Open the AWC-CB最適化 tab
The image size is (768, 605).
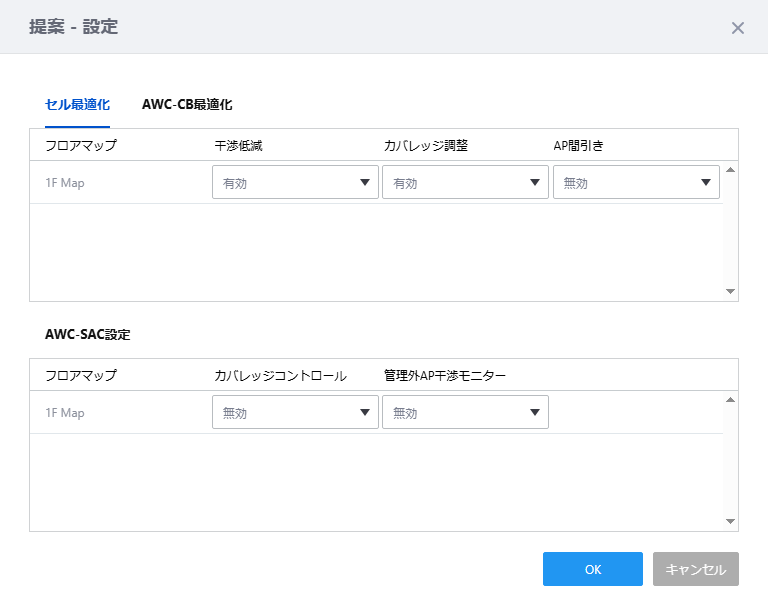point(187,104)
